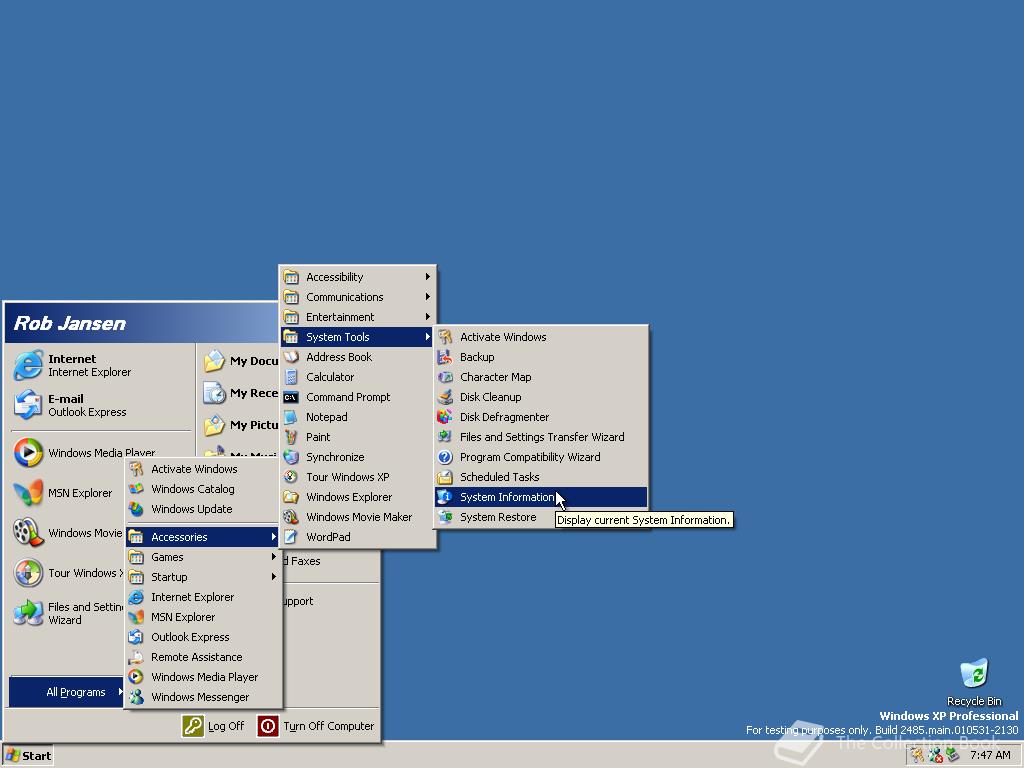Click the Notepad icon

click(291, 417)
